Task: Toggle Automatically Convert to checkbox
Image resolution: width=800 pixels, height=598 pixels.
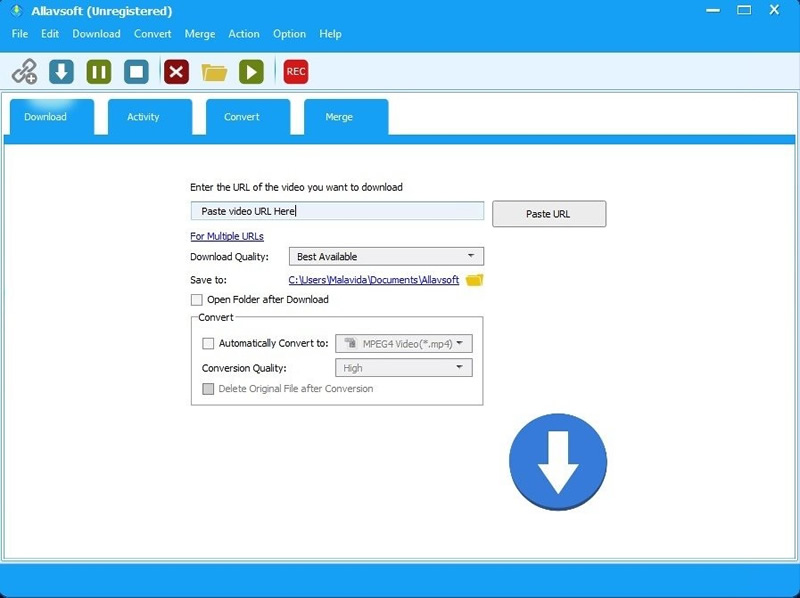Action: pyautogui.click(x=208, y=343)
